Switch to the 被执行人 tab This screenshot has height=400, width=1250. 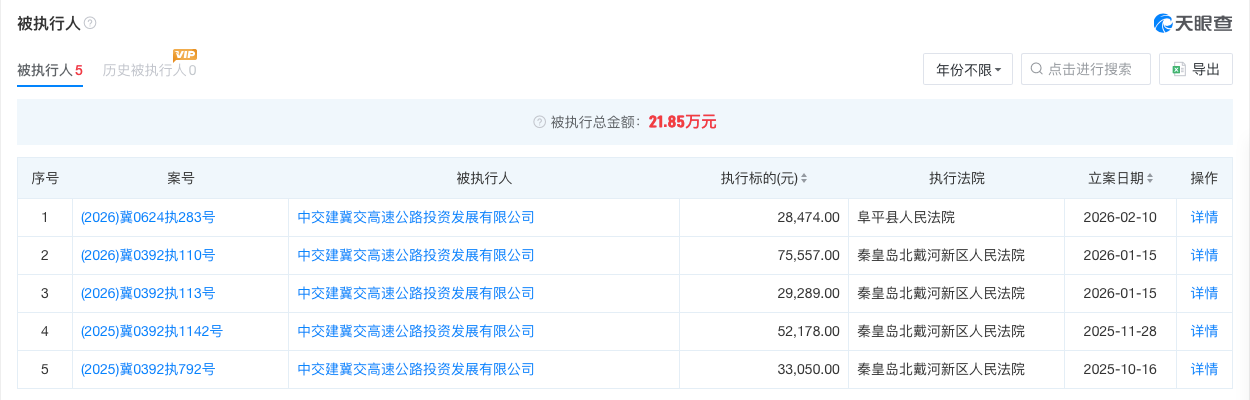(49, 70)
